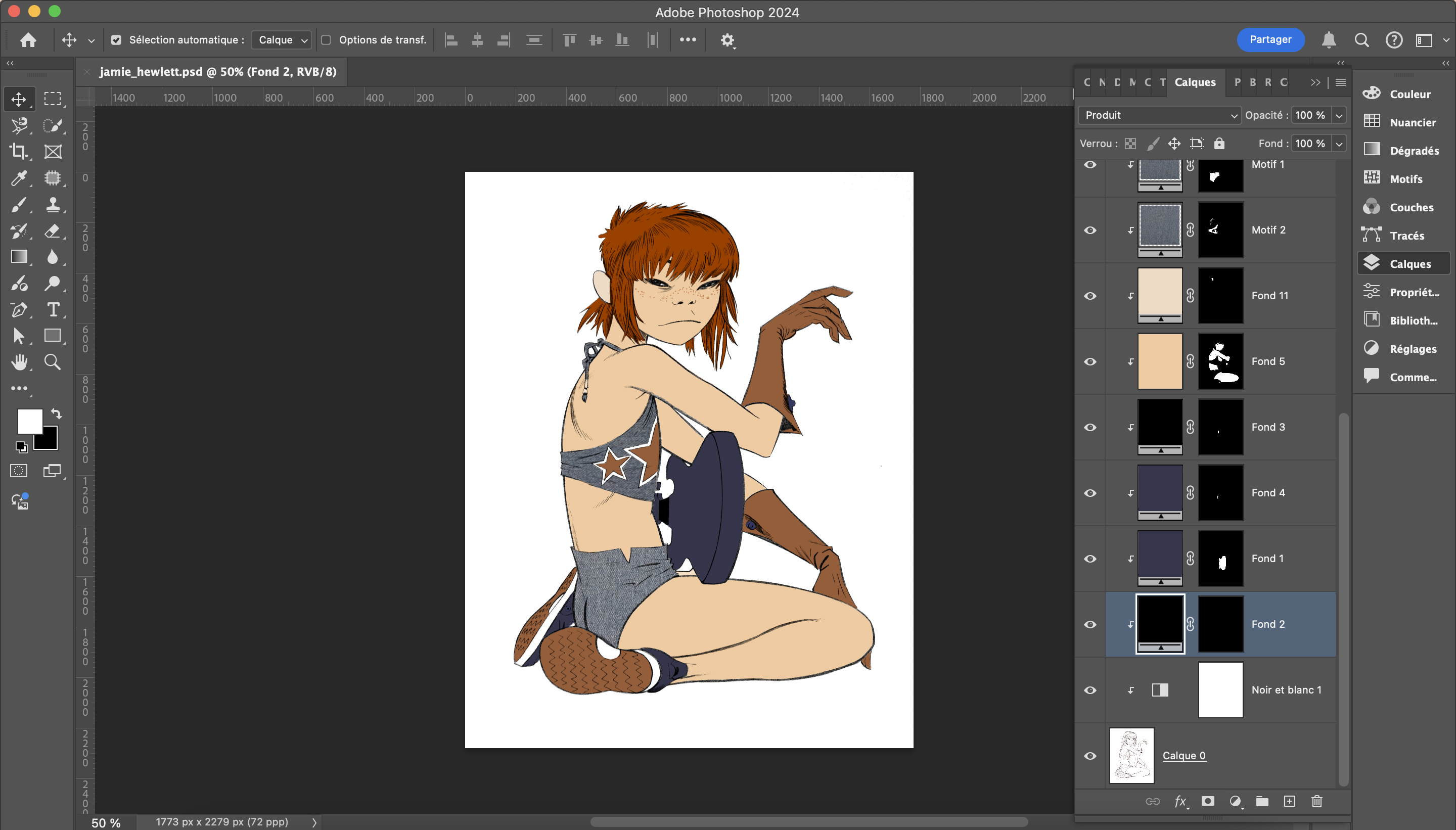Hide the Fond 5 layer
The width and height of the screenshot is (1456, 830).
[x=1090, y=361]
